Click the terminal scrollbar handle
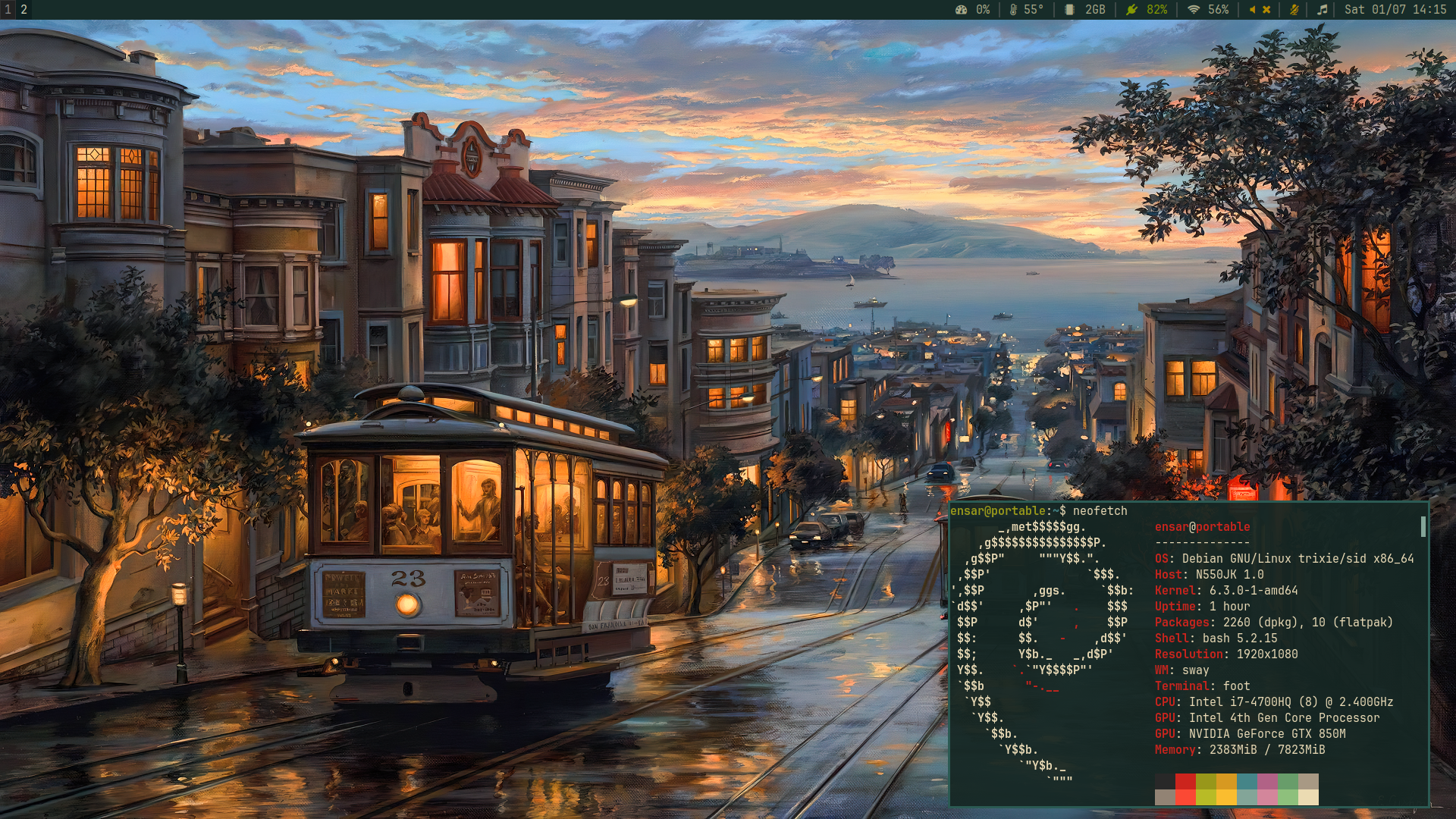 point(1423,526)
